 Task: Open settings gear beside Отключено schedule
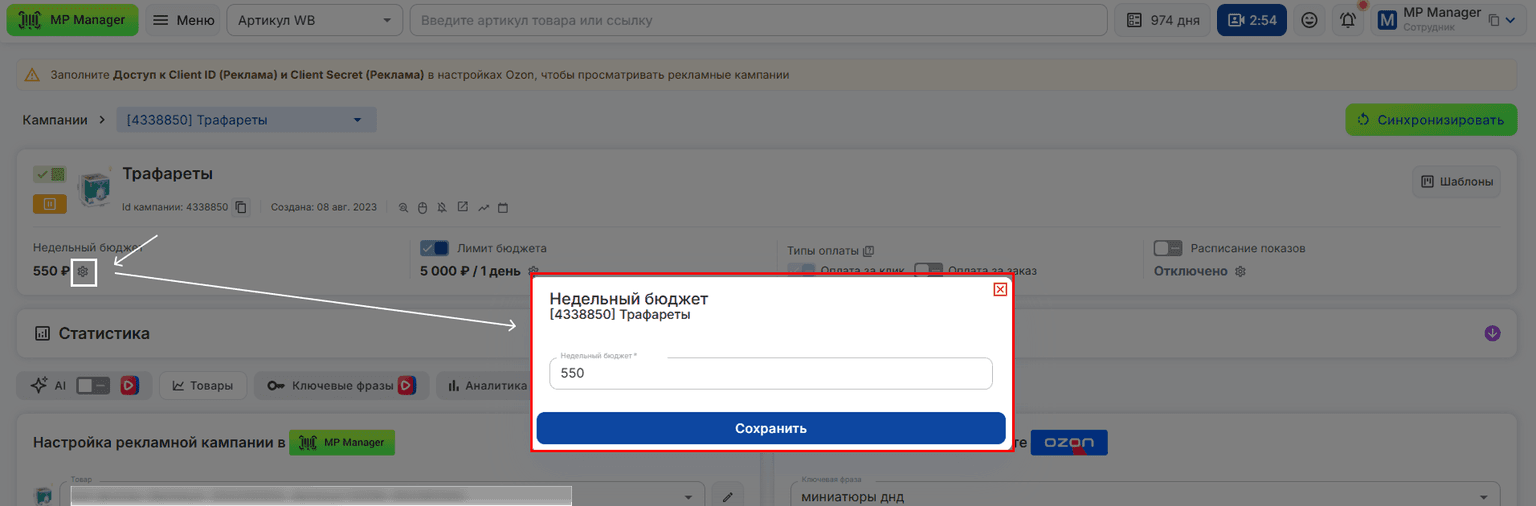1240,271
